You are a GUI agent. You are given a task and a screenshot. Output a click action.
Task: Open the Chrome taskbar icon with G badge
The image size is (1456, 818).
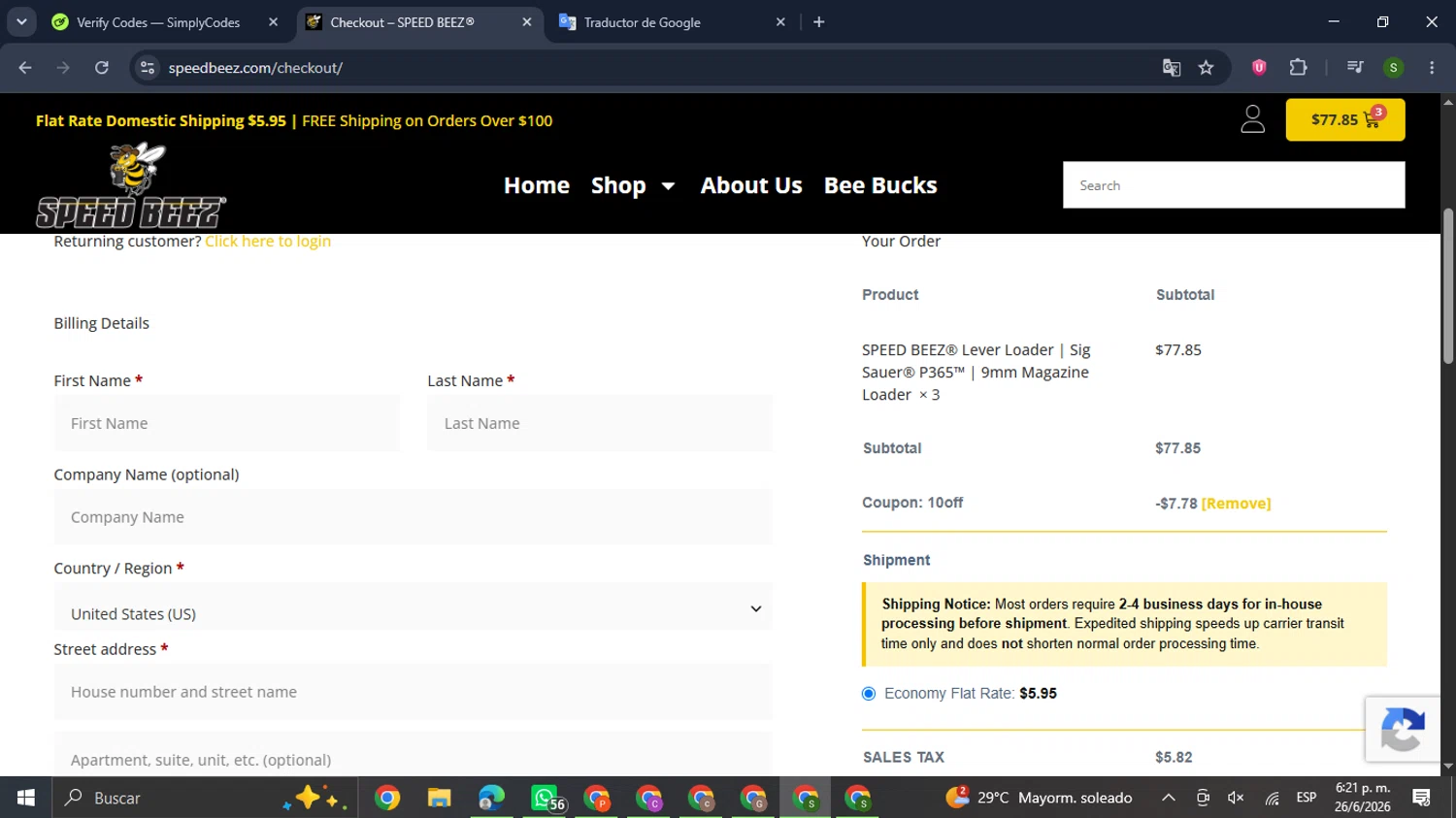753,798
